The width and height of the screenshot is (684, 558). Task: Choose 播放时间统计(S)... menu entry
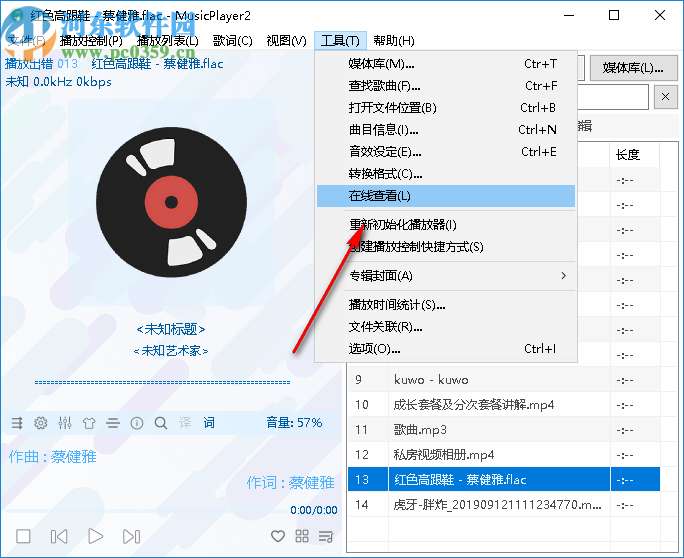(446, 305)
